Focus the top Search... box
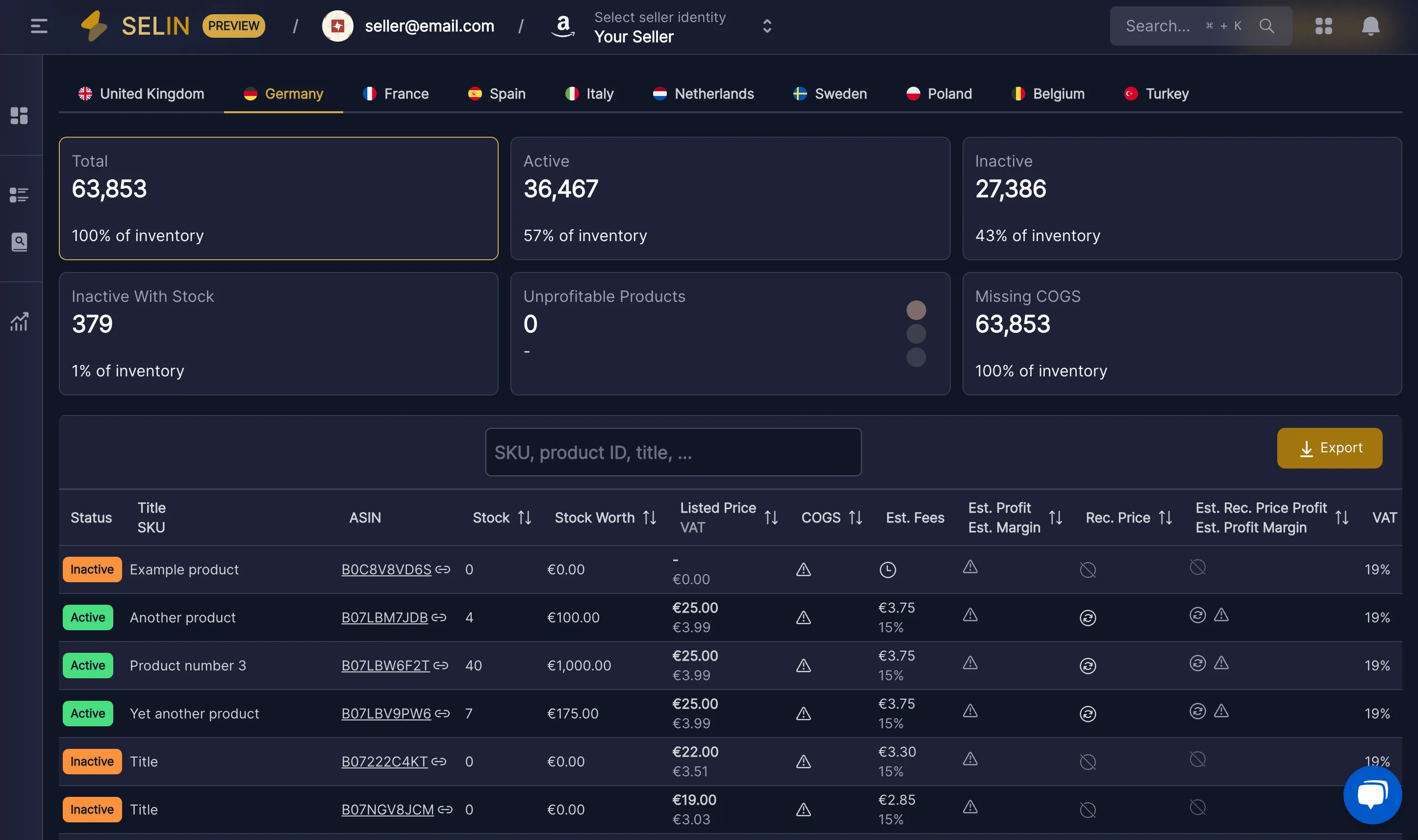 tap(1200, 26)
